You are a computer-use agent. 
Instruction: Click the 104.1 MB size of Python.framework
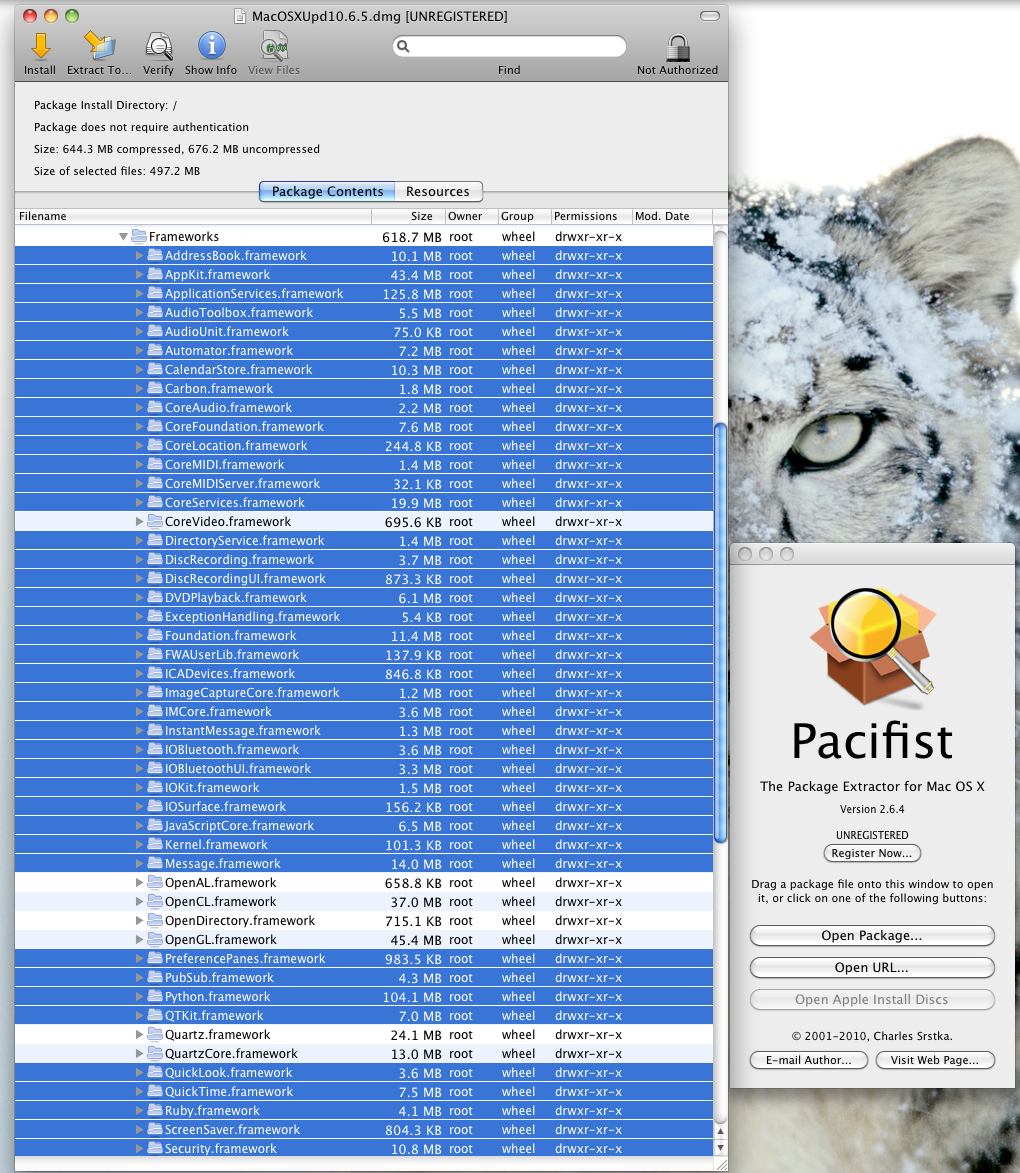pyautogui.click(x=412, y=997)
